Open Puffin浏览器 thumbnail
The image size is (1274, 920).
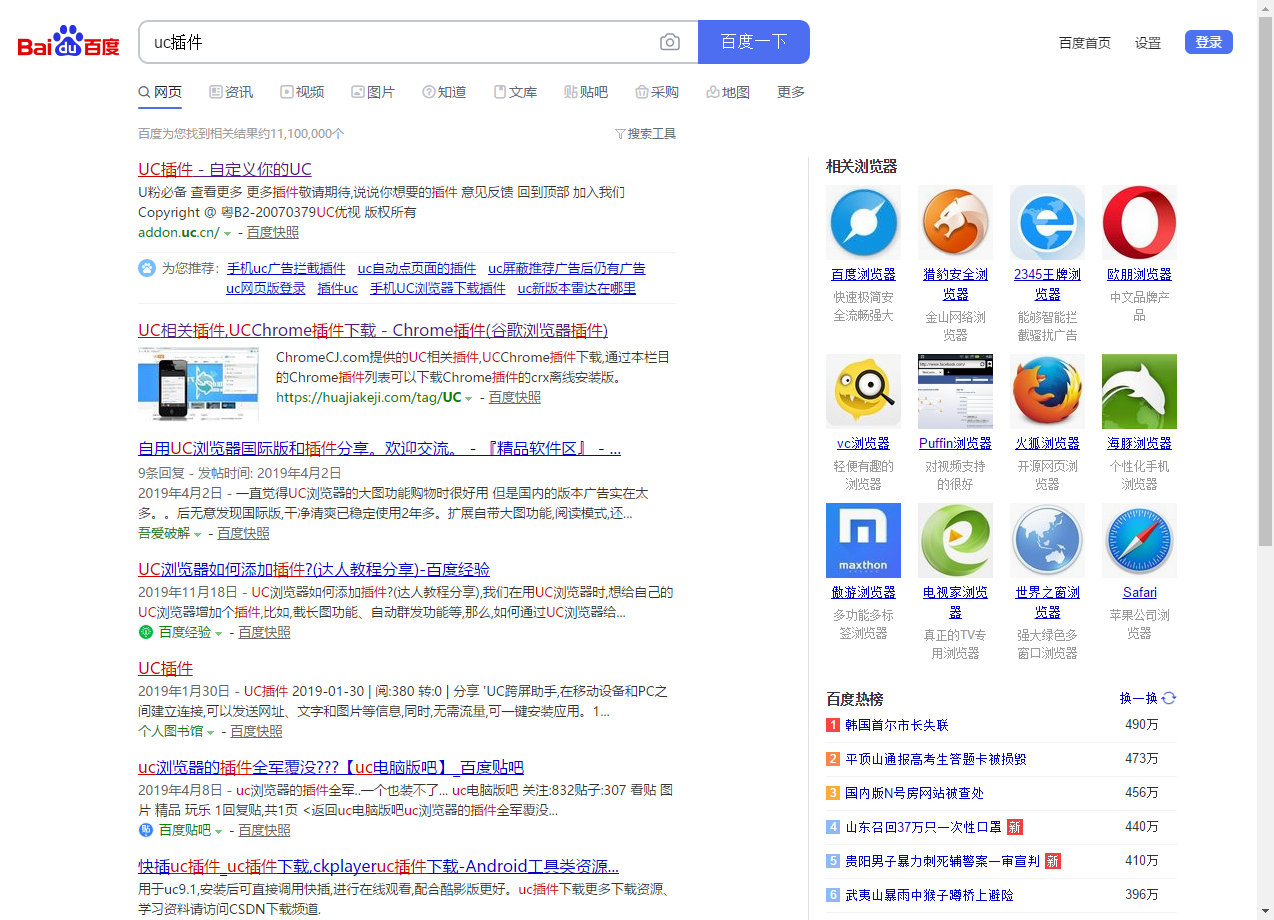tap(955, 391)
